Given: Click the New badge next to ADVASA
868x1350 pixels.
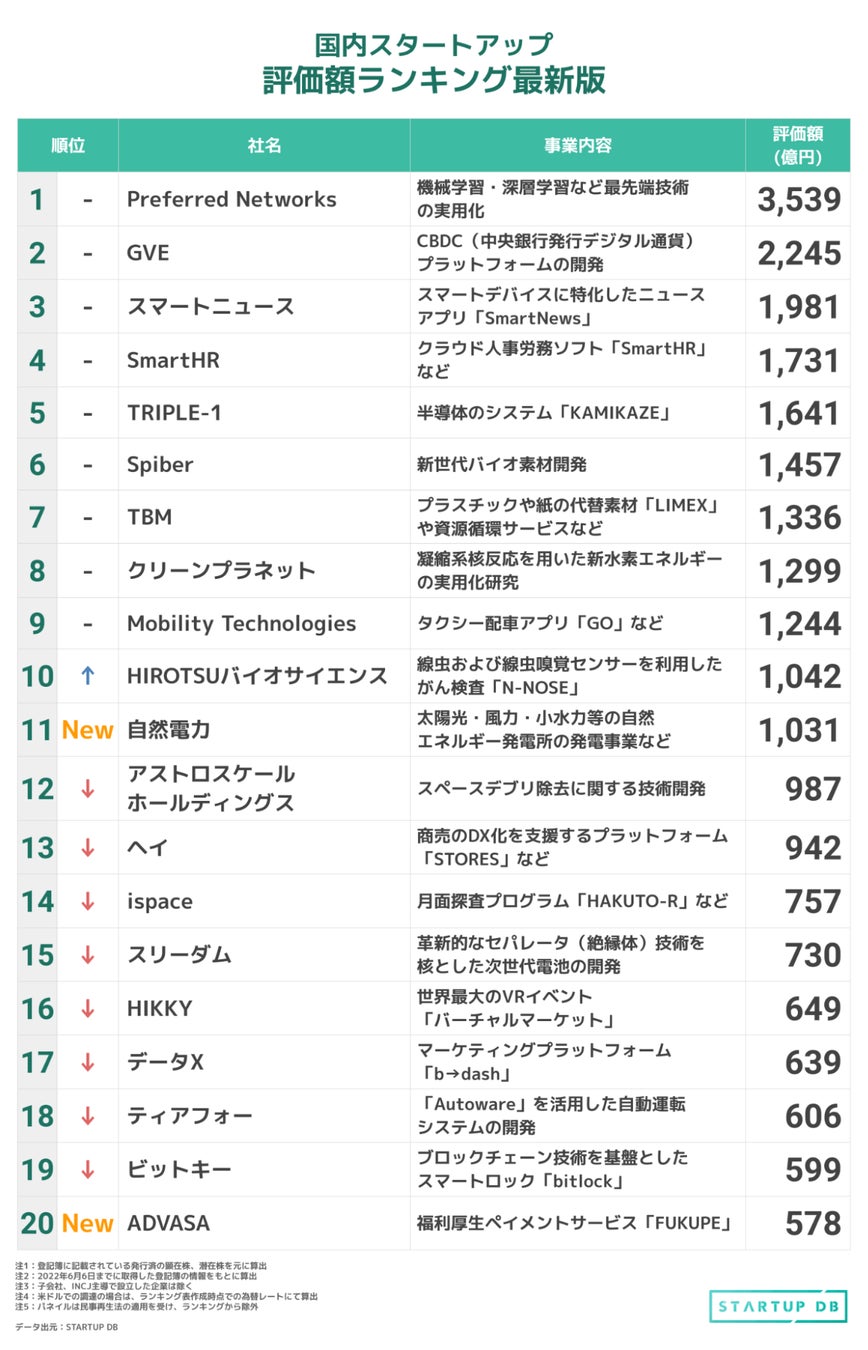Looking at the screenshot, I should (87, 1223).
